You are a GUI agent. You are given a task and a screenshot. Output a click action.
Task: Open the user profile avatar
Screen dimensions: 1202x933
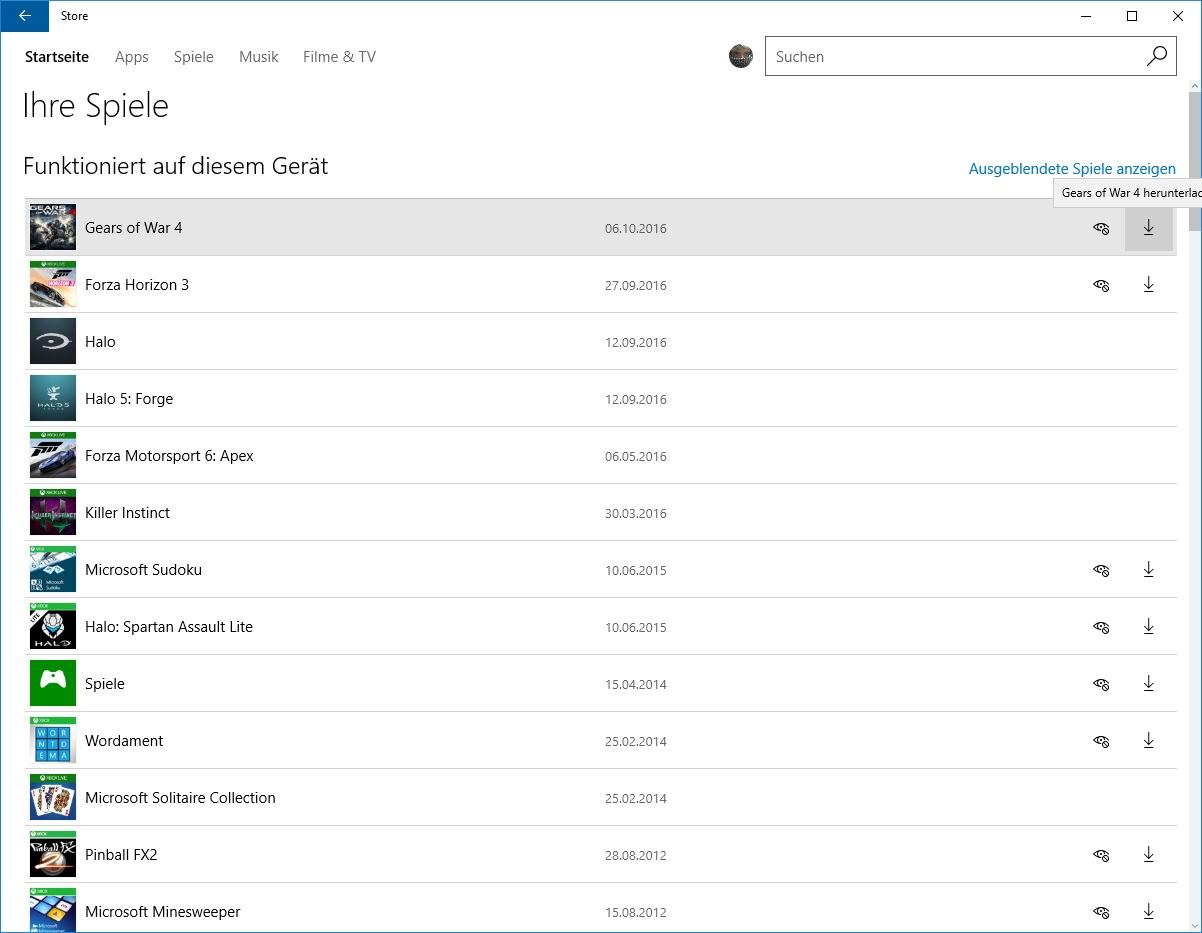click(x=740, y=56)
